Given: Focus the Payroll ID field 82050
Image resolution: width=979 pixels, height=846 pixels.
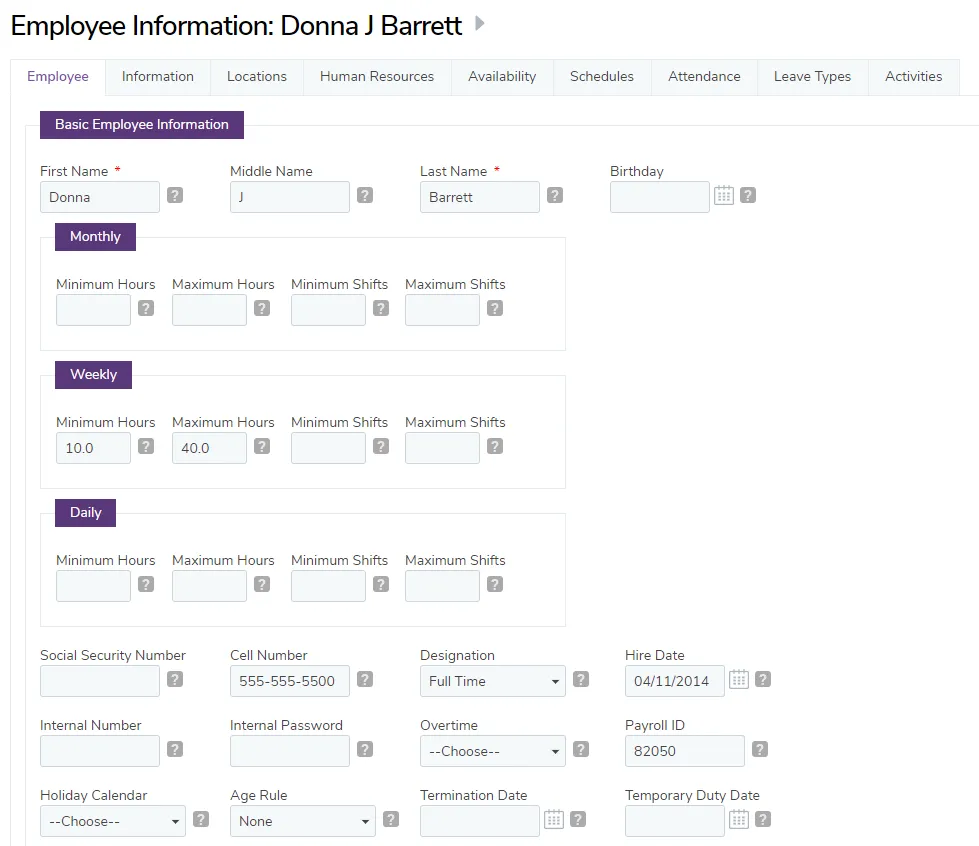Looking at the screenshot, I should pos(685,751).
